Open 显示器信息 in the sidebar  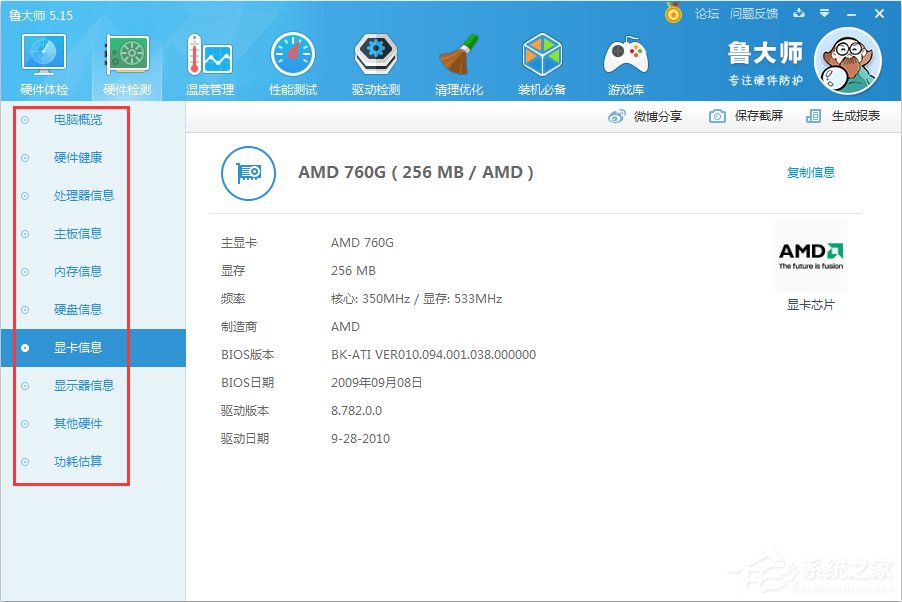click(x=84, y=386)
